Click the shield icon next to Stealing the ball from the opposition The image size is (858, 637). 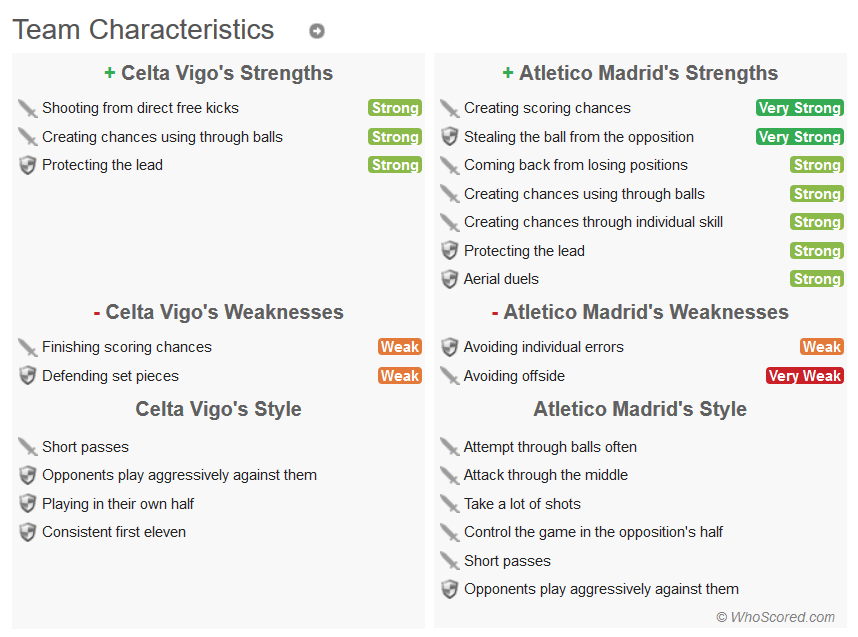tap(449, 137)
